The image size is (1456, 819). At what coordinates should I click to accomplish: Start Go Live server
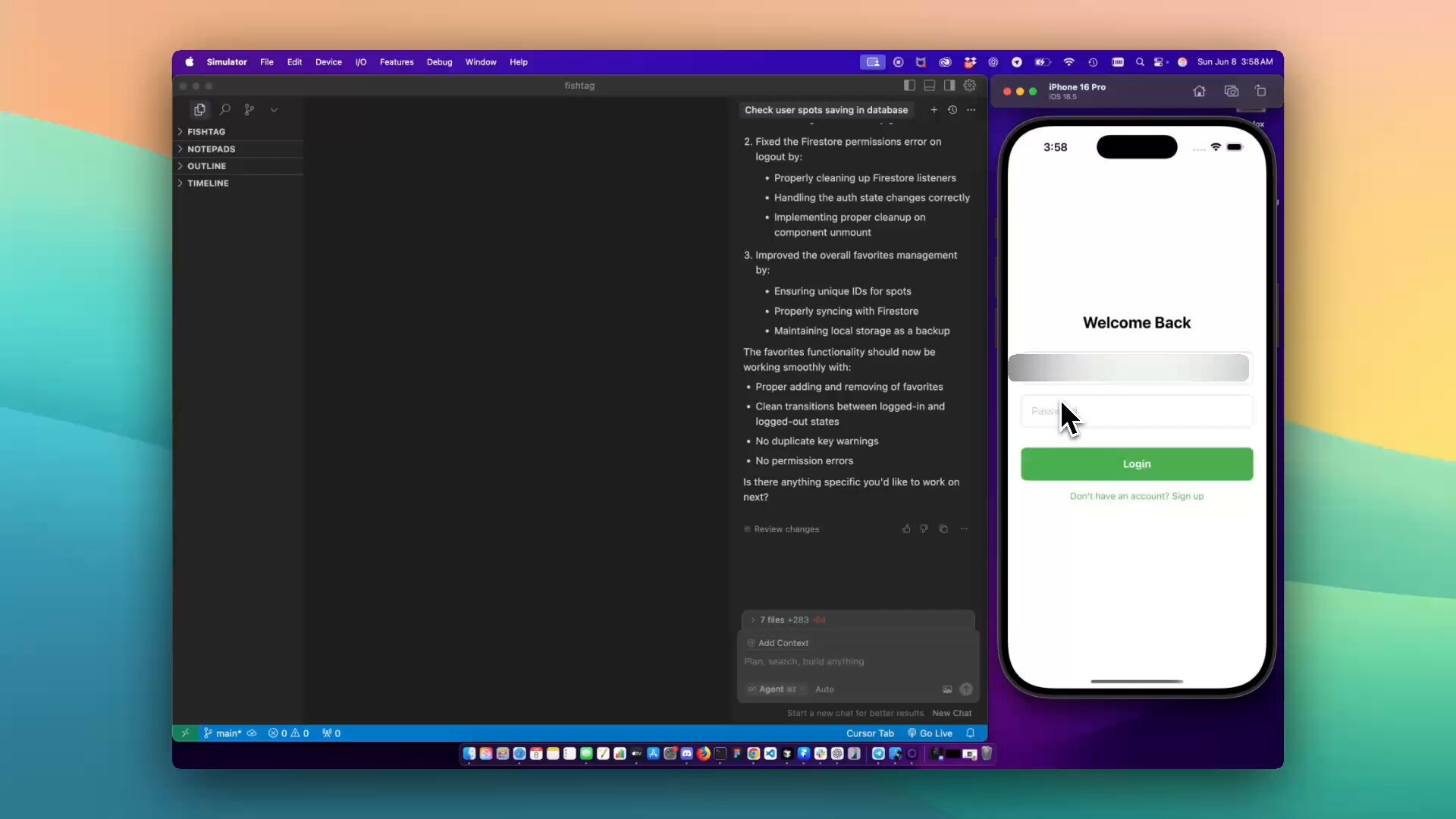930,733
